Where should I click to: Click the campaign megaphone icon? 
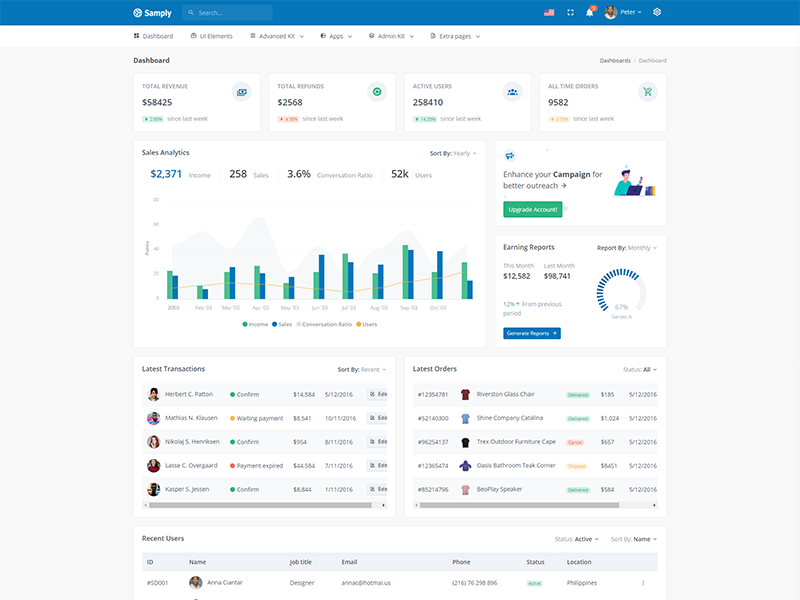510,155
